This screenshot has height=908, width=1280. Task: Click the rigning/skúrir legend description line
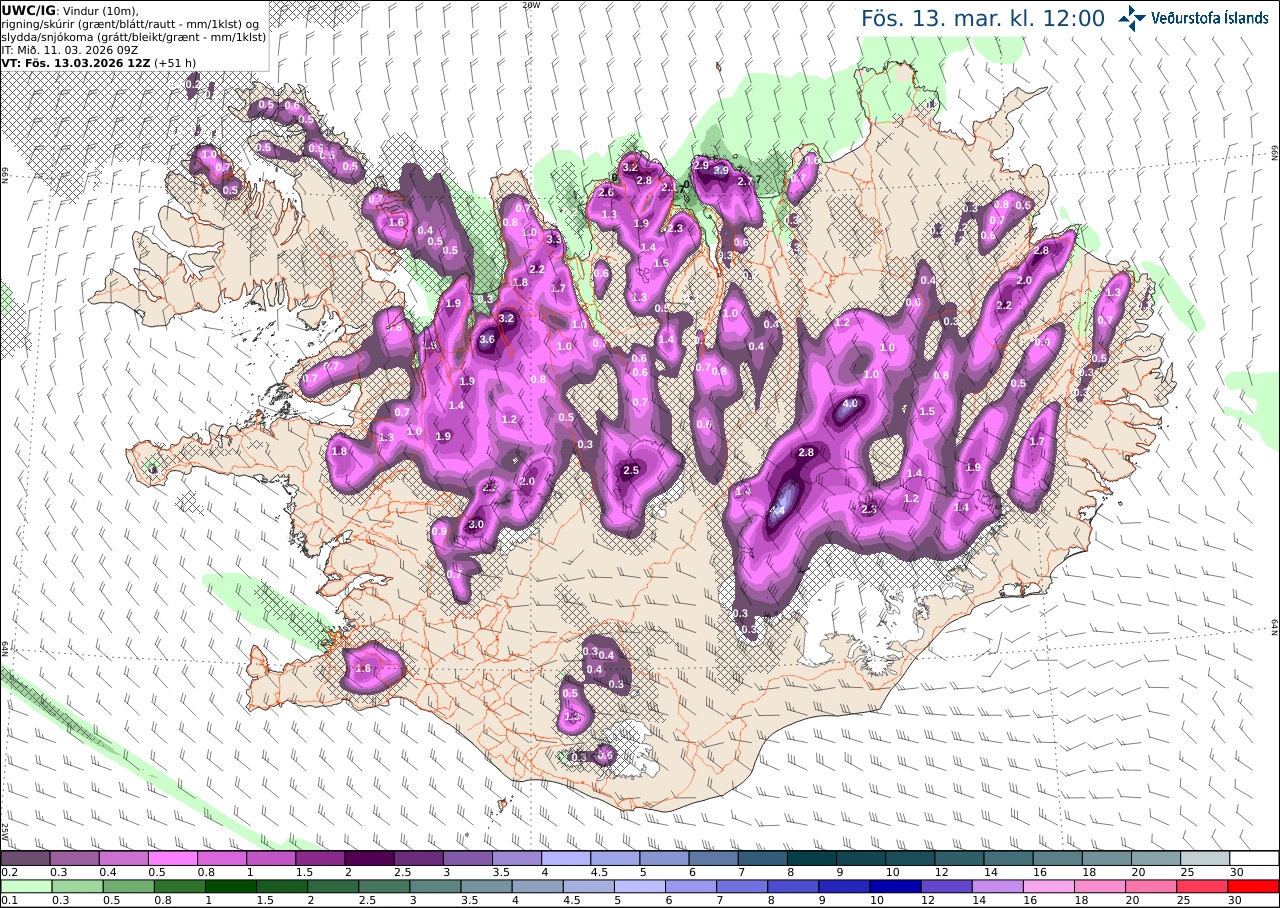pos(132,23)
